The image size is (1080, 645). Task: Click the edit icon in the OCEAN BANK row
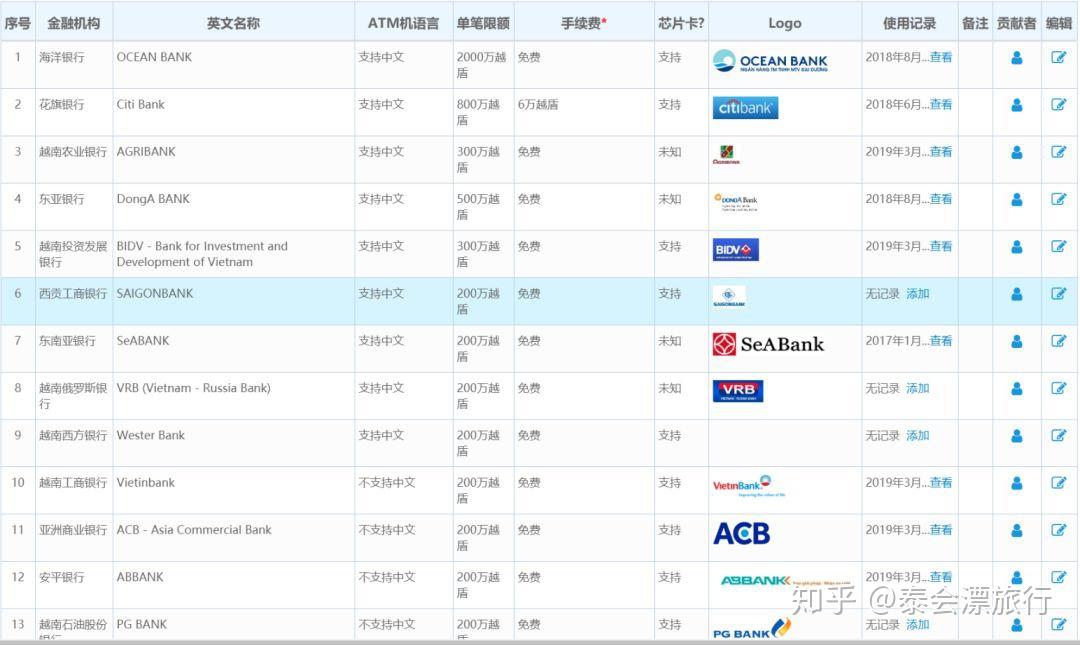[x=1059, y=57]
